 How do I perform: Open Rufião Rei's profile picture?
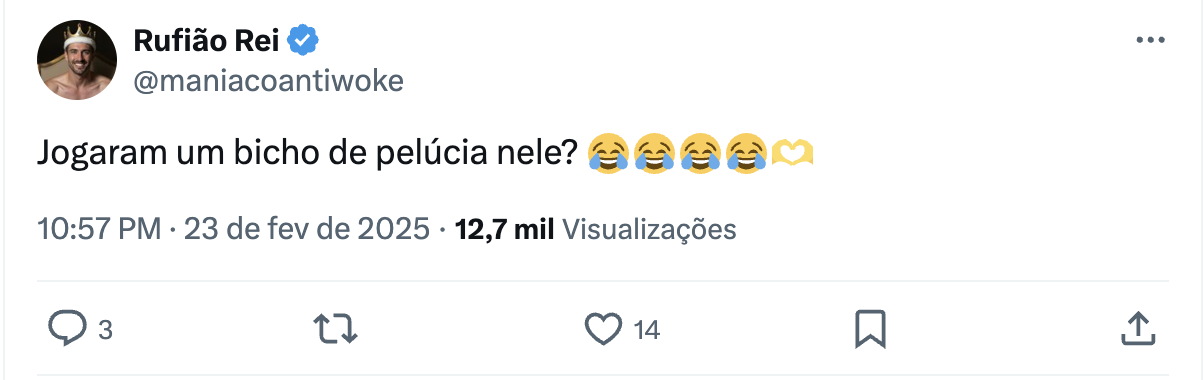(x=77, y=59)
